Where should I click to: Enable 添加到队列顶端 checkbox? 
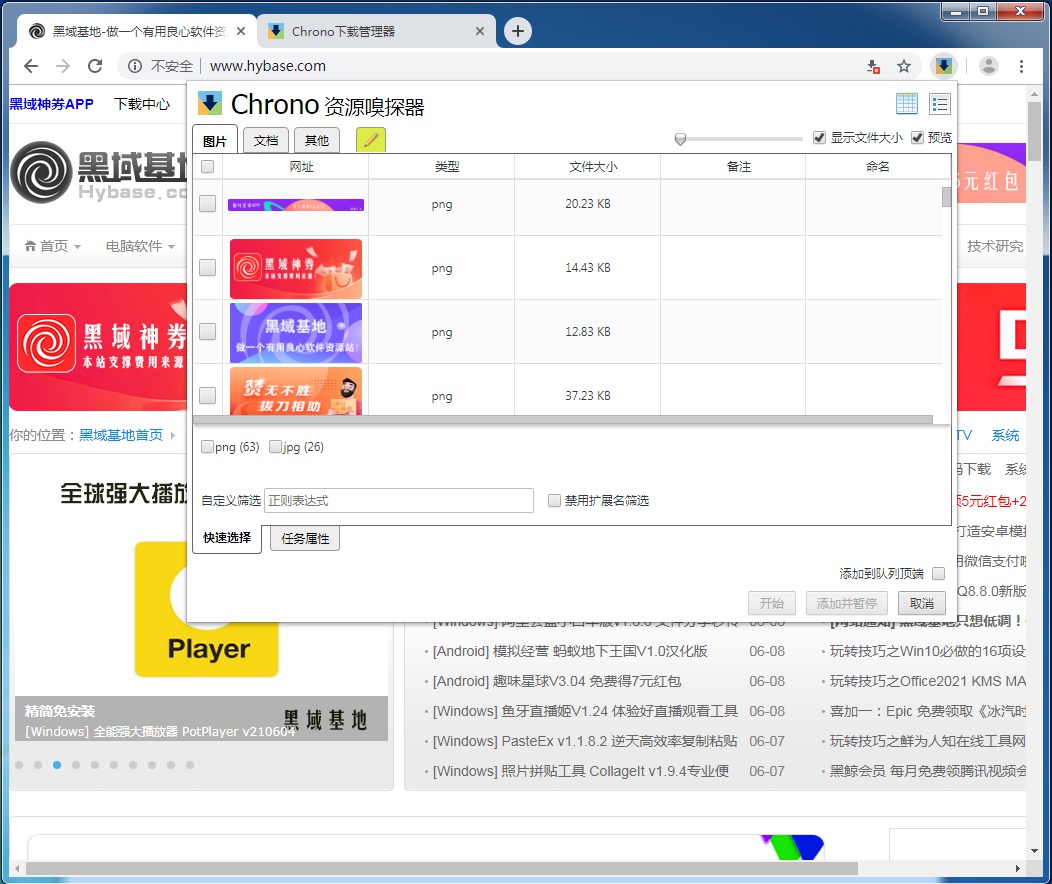939,573
